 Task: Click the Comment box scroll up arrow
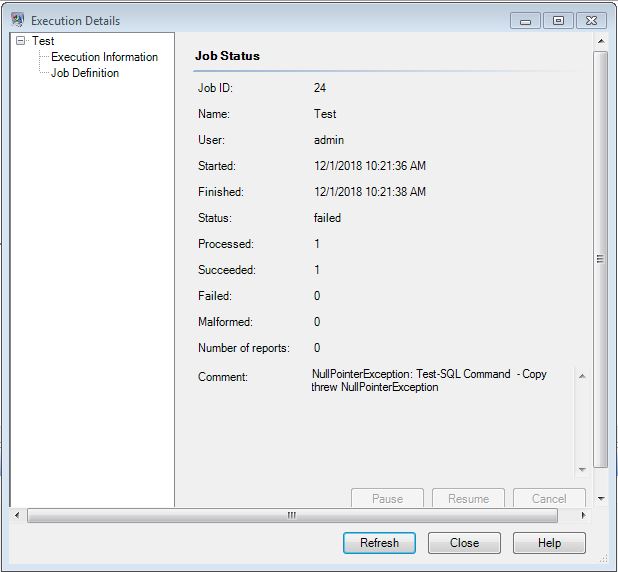click(x=582, y=377)
